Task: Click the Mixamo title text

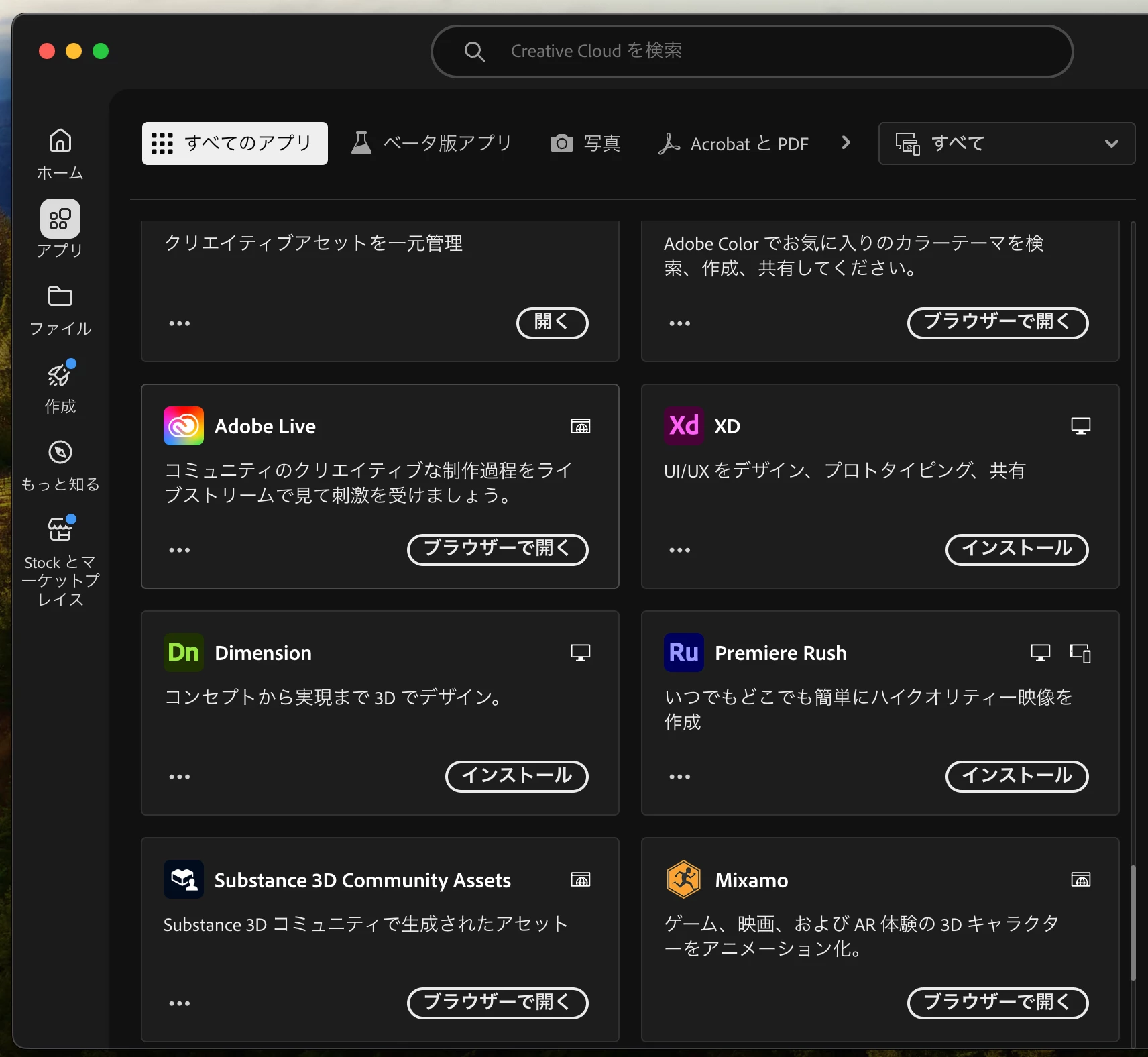Action: (x=752, y=880)
